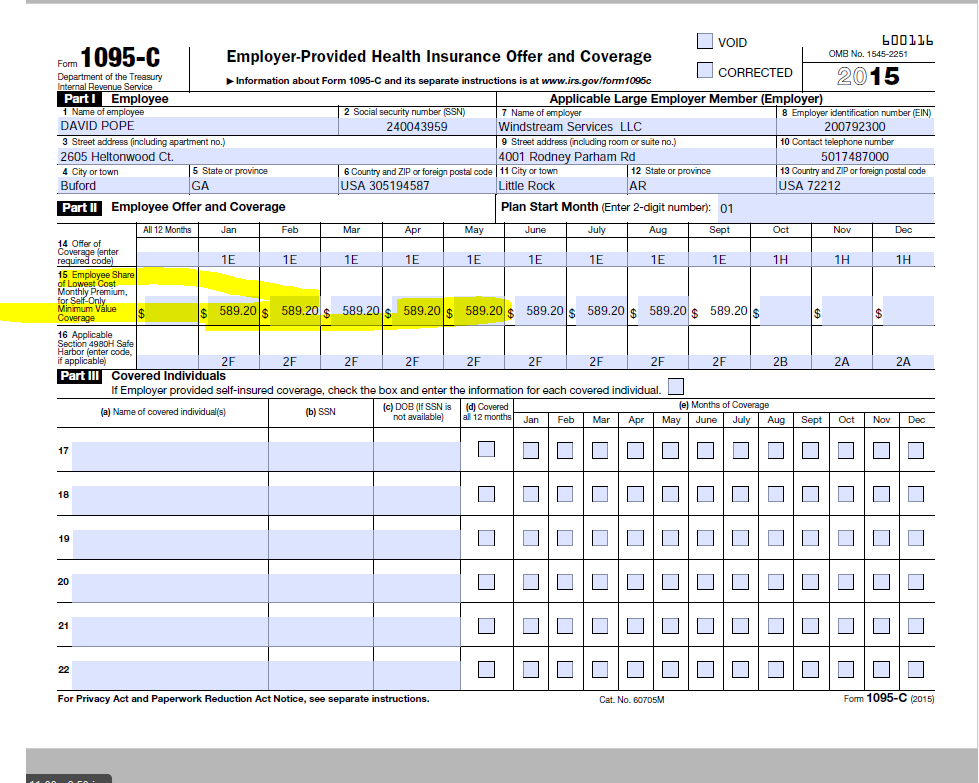Tick the CORRECTED checkbox

[705, 71]
